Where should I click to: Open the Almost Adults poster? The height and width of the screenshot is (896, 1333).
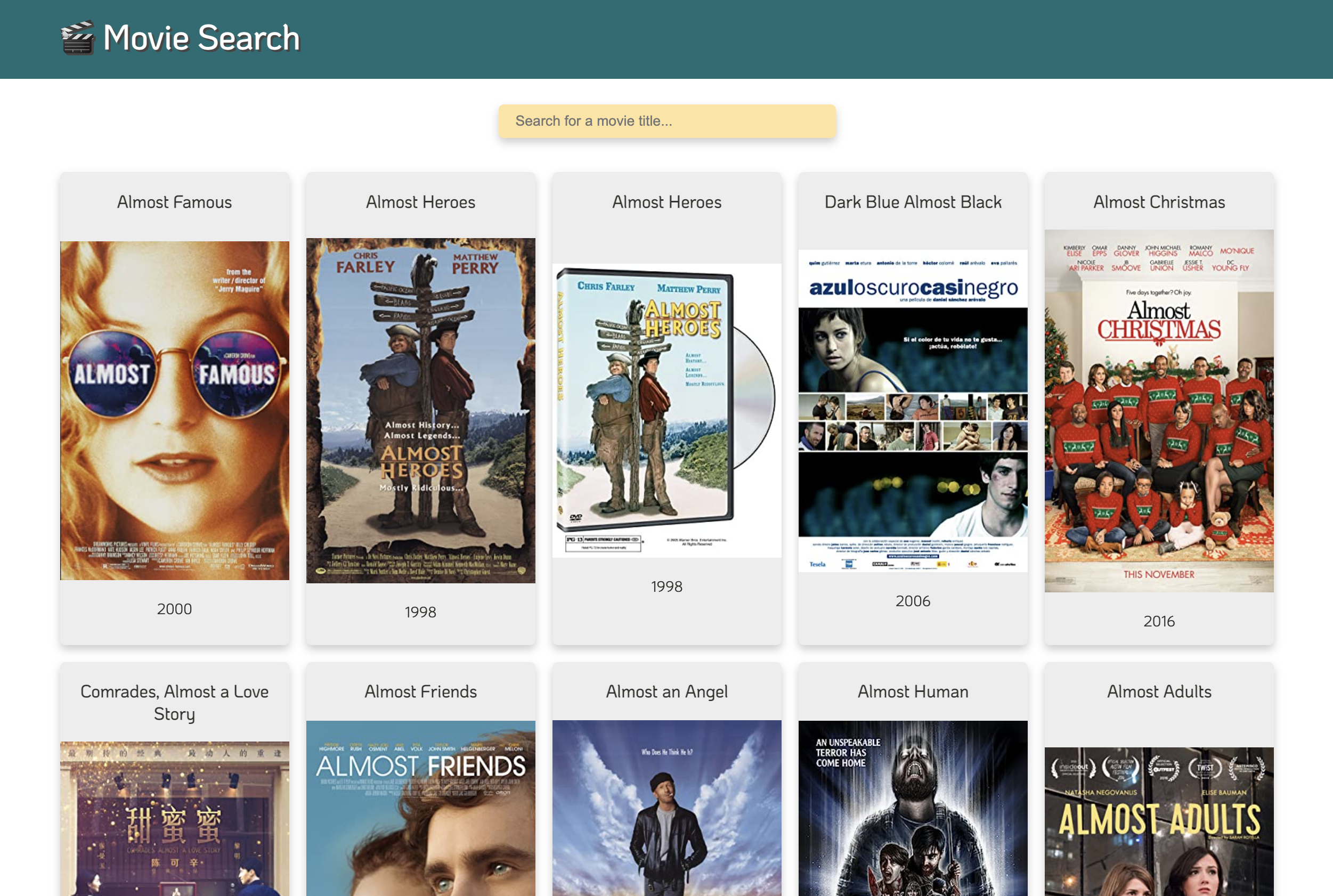pyautogui.click(x=1159, y=822)
